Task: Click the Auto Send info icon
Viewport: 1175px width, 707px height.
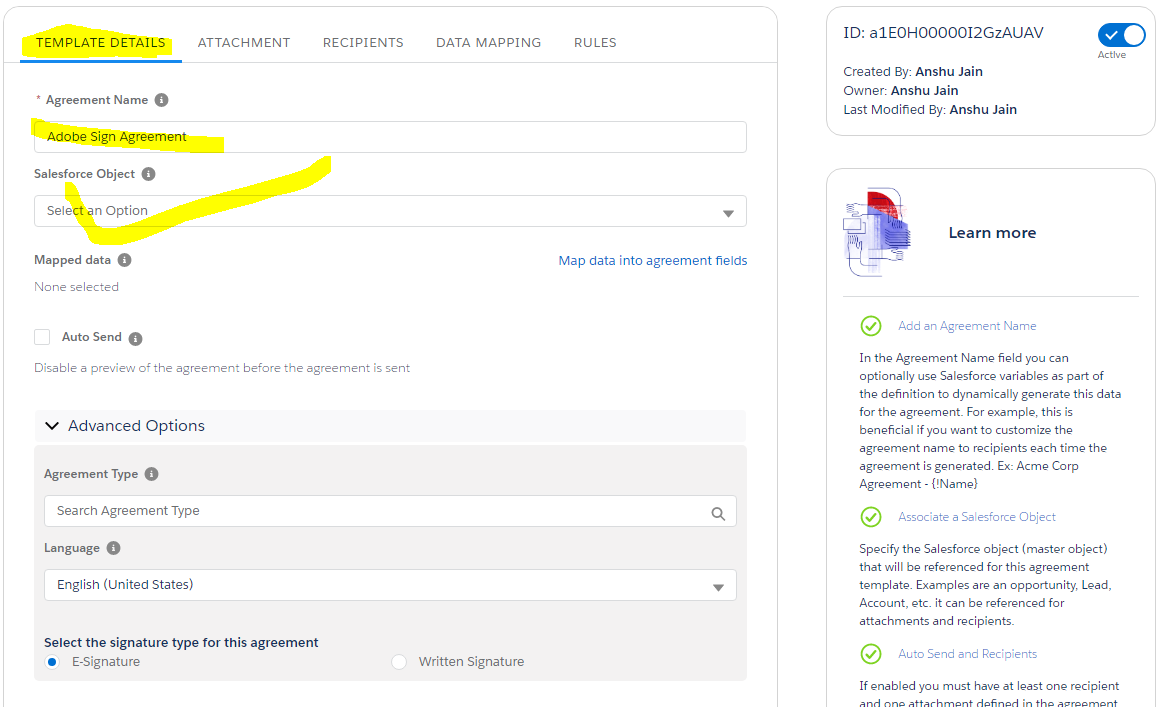Action: click(135, 338)
